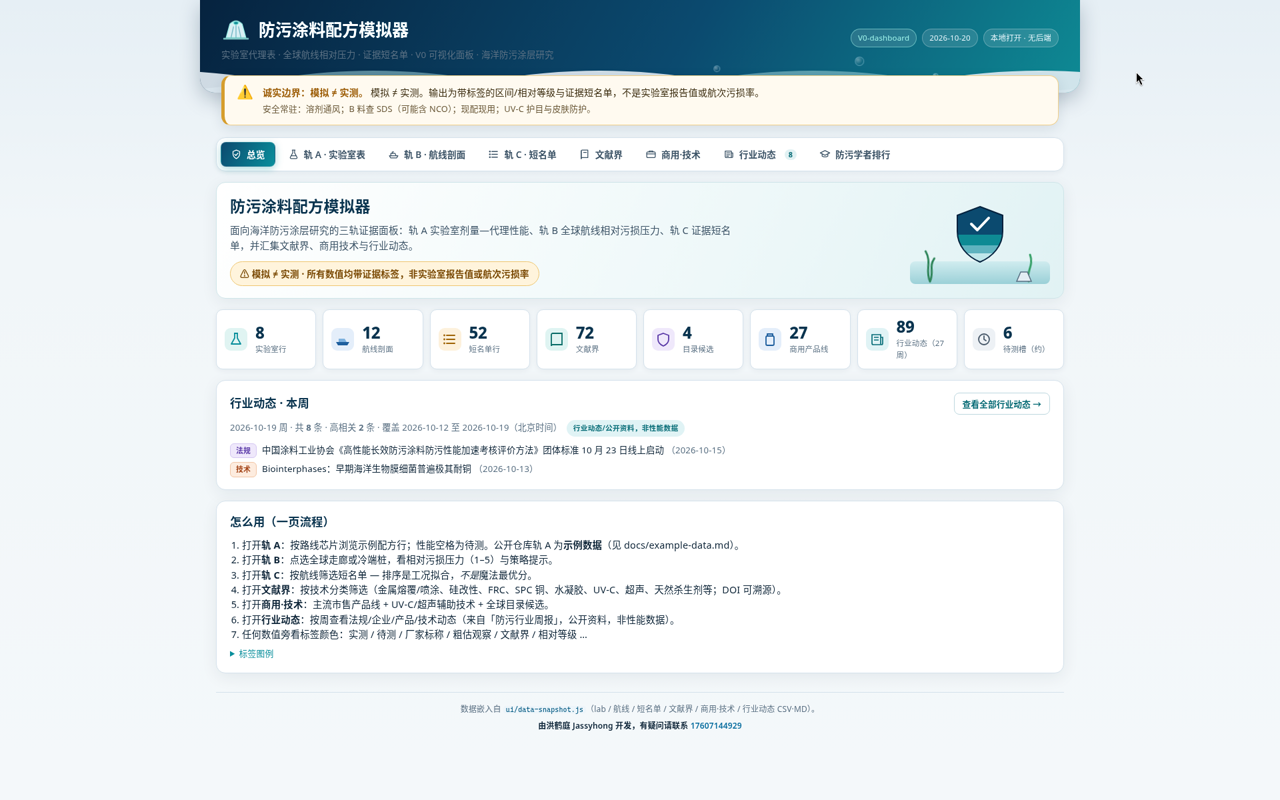The width and height of the screenshot is (1280, 800).
Task: Click the warning triangle icon in banner
Action: click(245, 92)
